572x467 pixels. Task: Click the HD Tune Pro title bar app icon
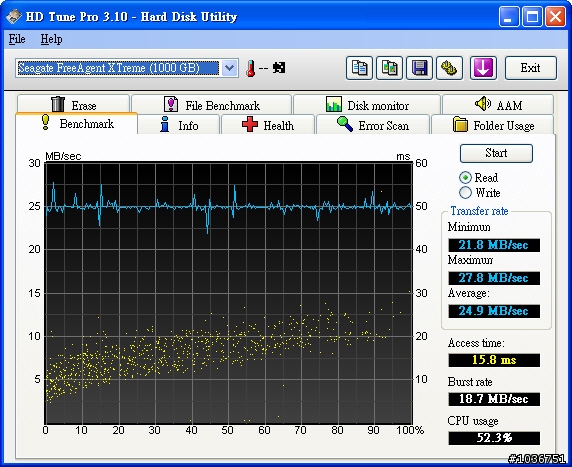tap(14, 16)
